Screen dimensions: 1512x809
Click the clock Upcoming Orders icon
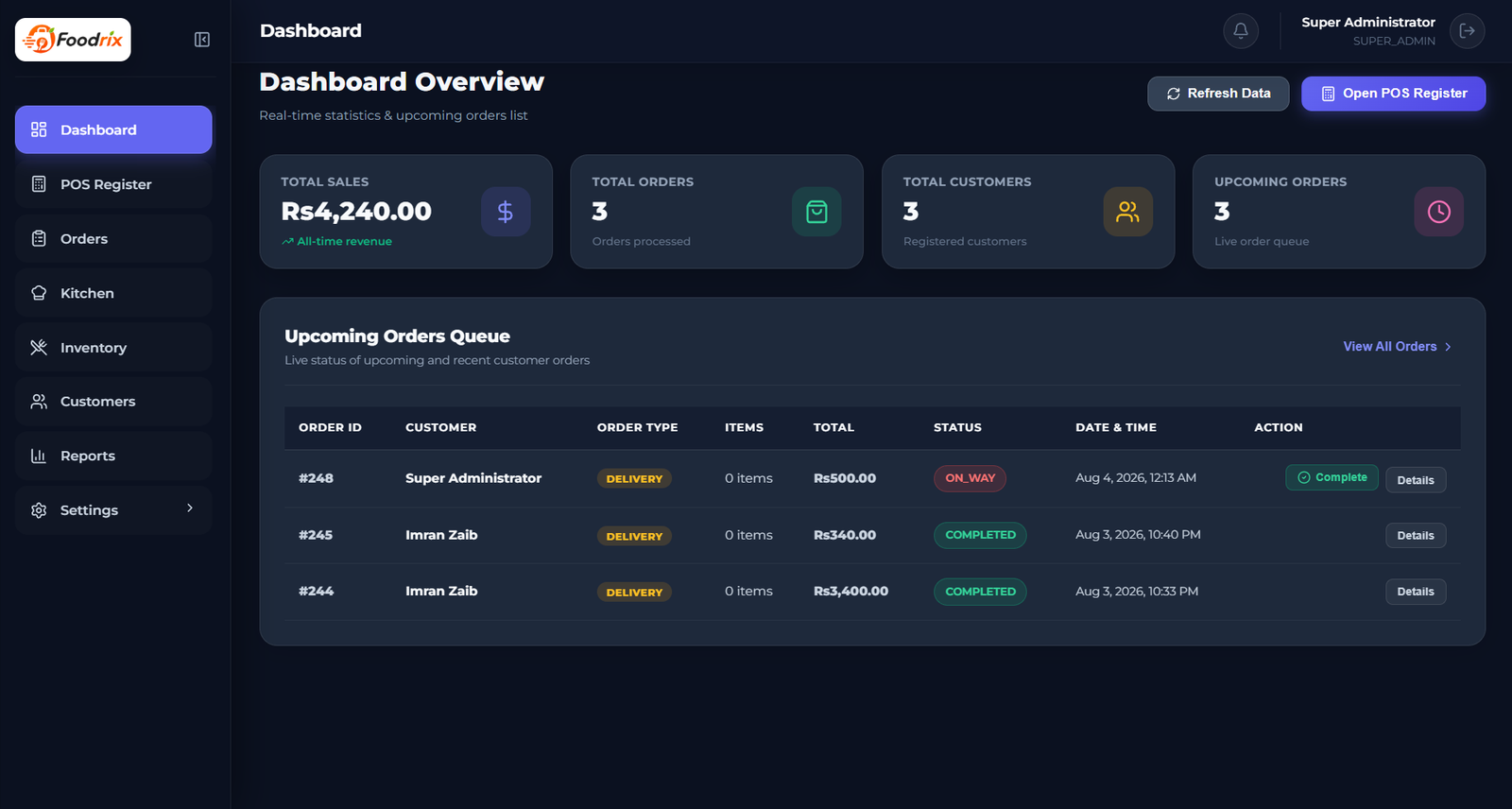[x=1439, y=212]
